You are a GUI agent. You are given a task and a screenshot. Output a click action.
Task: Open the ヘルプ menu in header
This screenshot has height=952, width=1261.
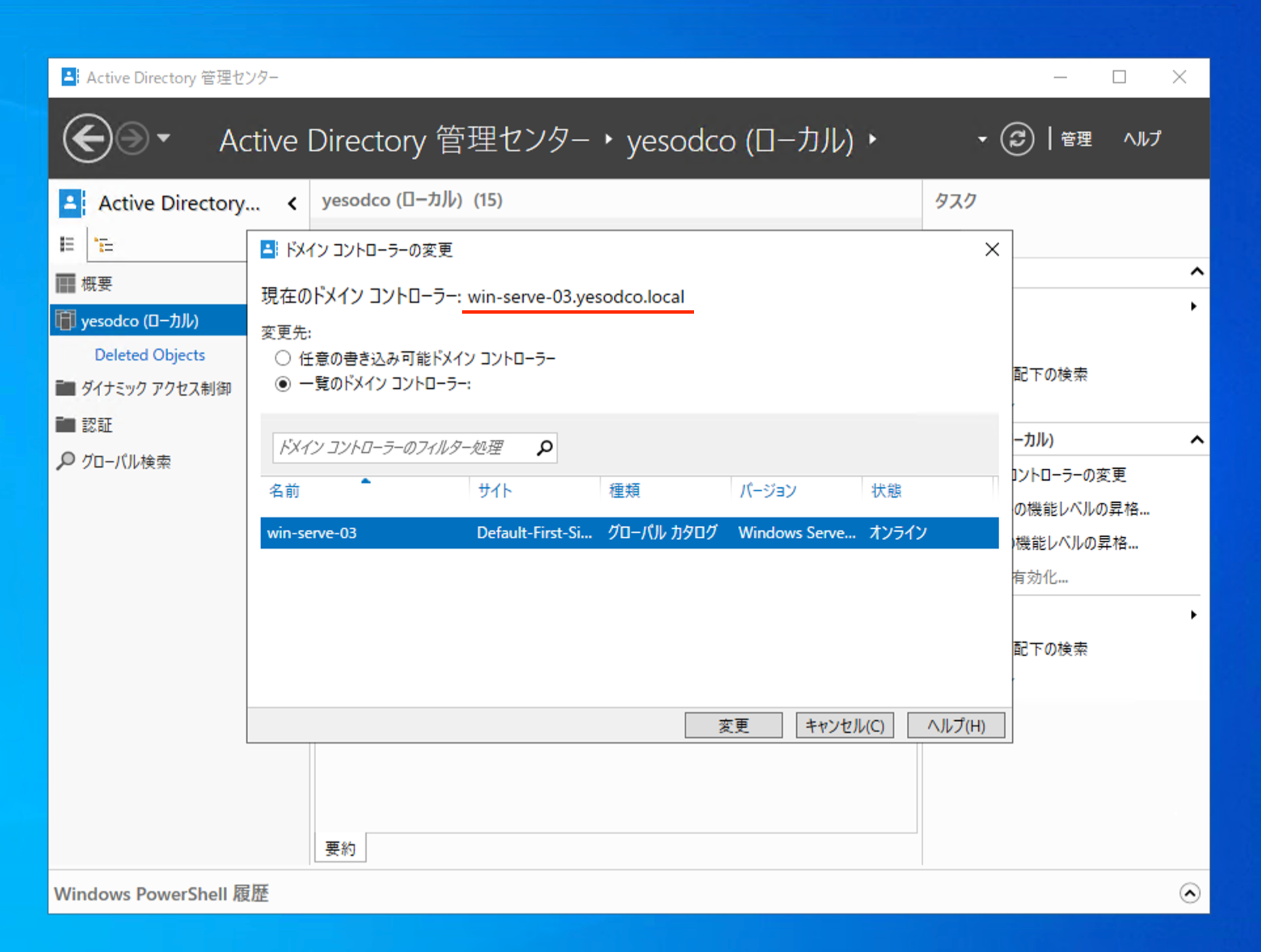(x=1142, y=139)
